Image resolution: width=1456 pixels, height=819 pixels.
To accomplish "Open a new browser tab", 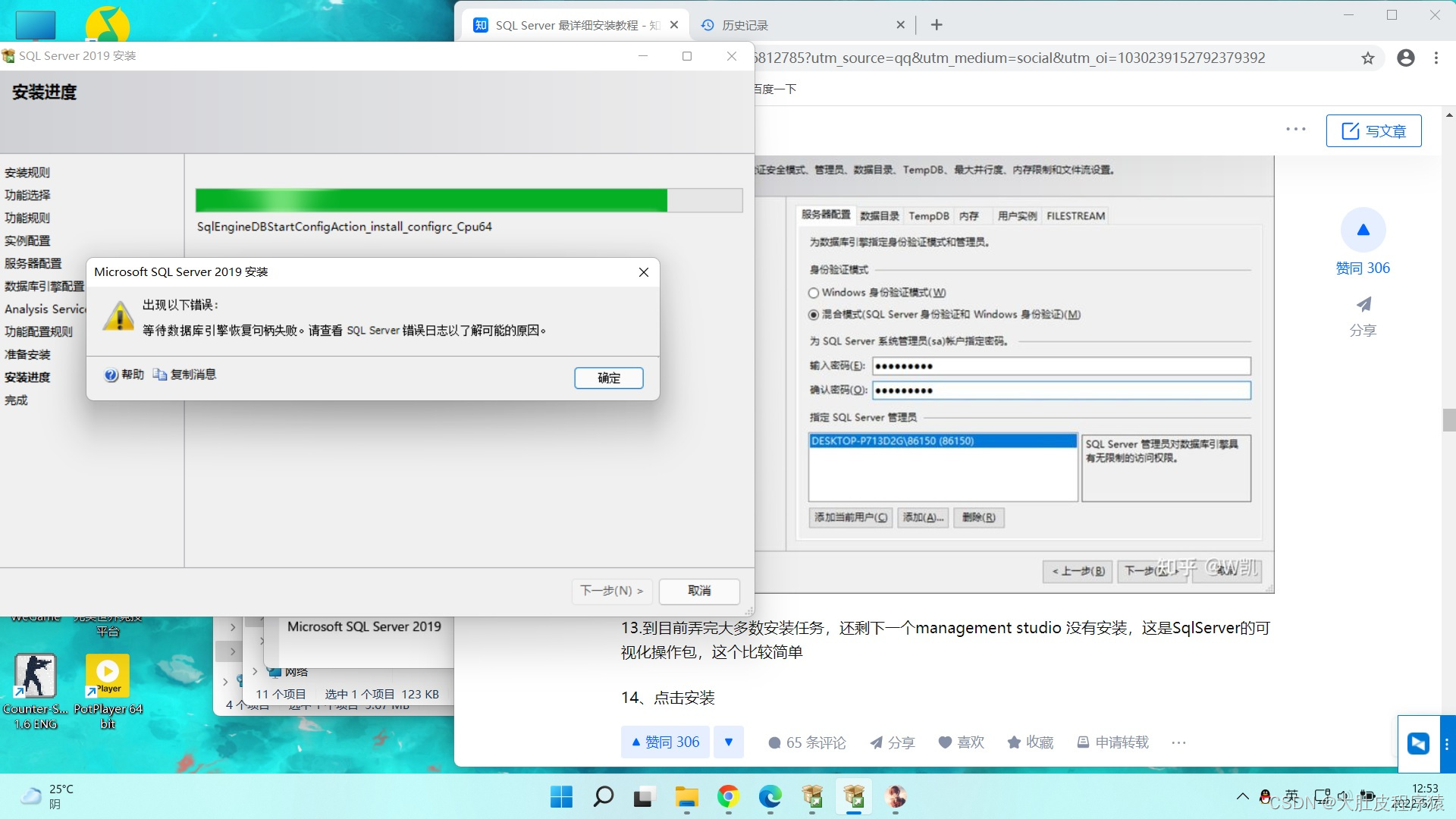I will [937, 25].
